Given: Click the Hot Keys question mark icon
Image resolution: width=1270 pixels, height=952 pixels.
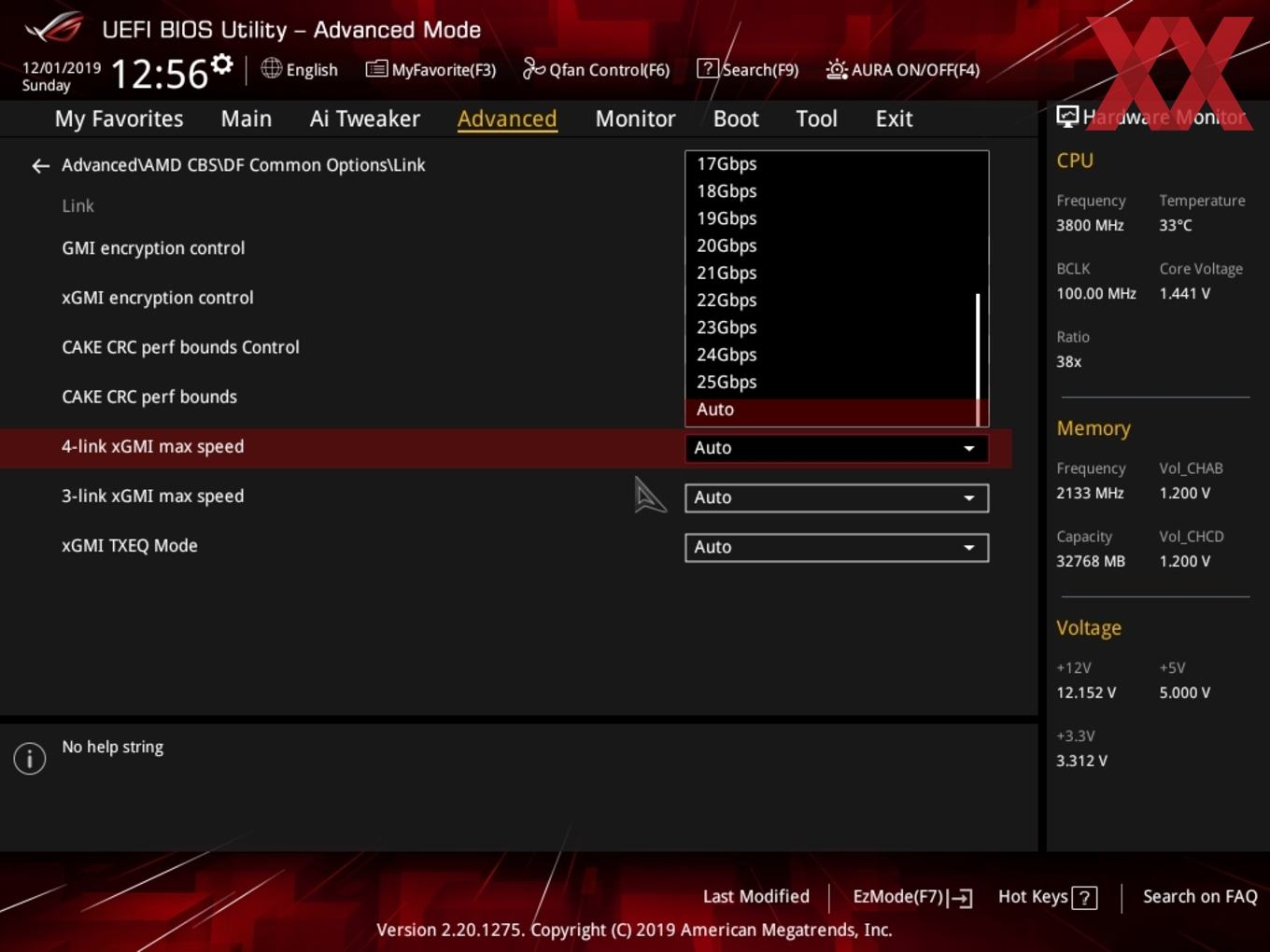Looking at the screenshot, I should 1084,898.
